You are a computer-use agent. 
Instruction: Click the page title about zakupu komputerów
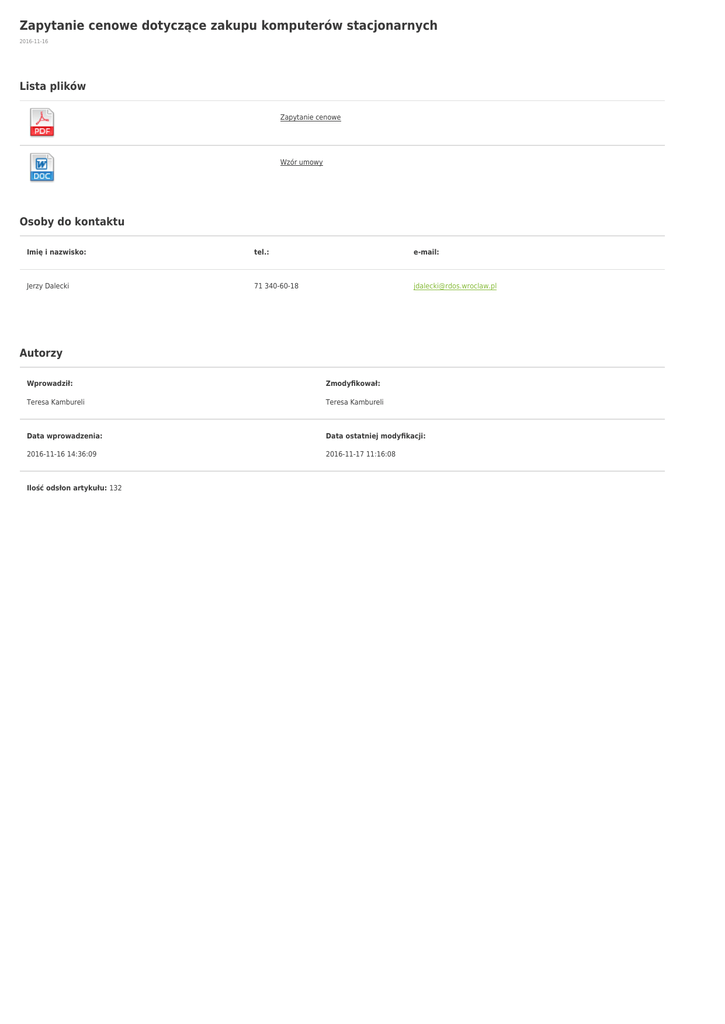pyautogui.click(x=228, y=25)
